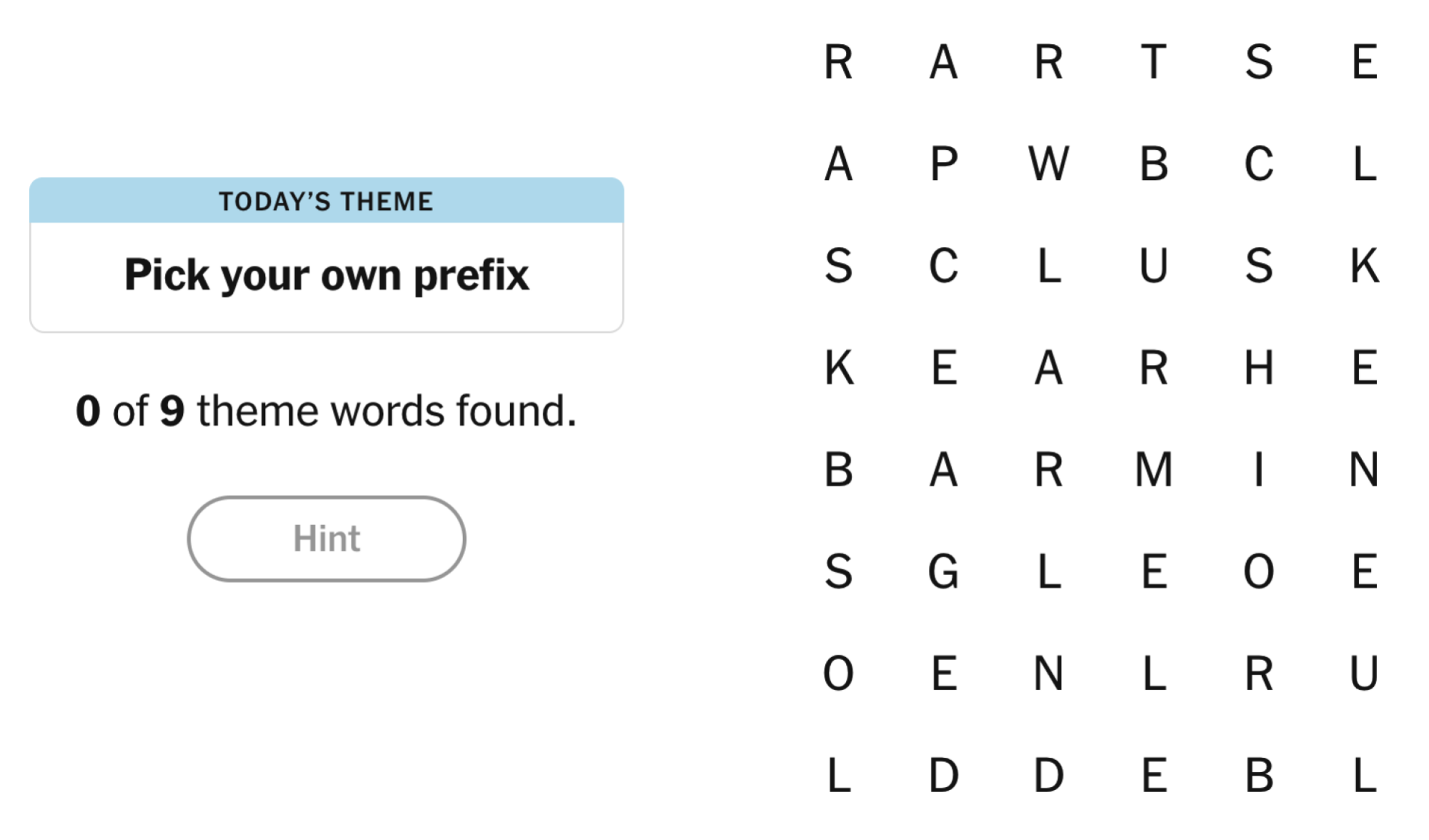Select the B between W and C
The width and height of the screenshot is (1429, 840).
coord(1153,164)
